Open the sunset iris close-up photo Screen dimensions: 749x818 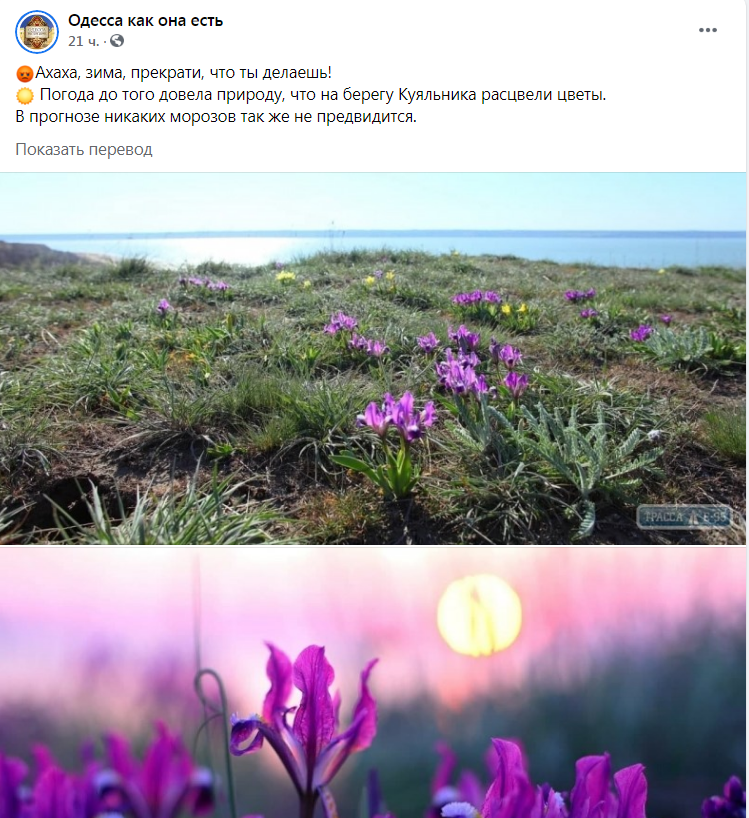point(373,683)
